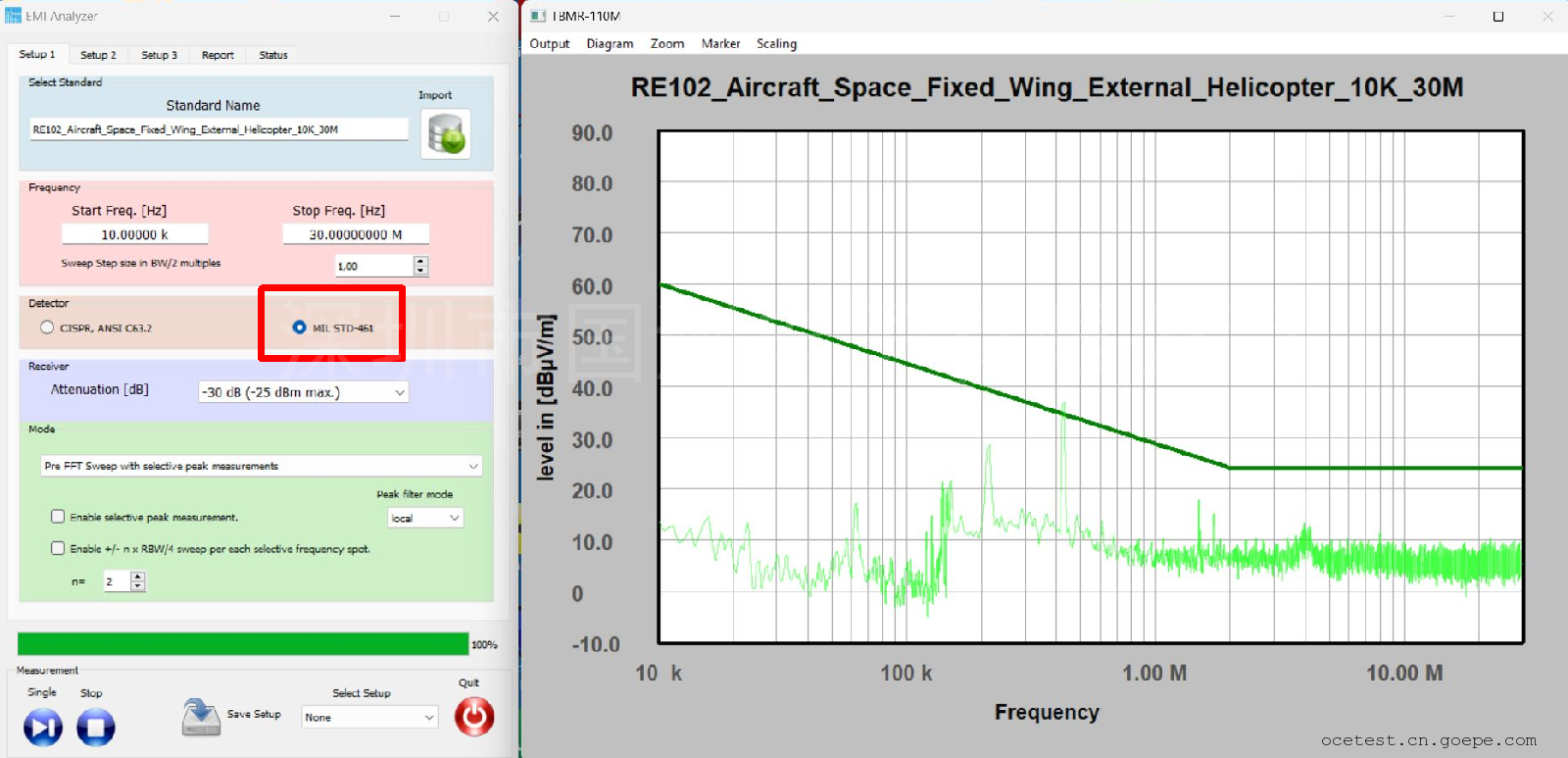The height and width of the screenshot is (758, 1568).
Task: Enable selective peak measurement checkbox
Action: tap(58, 517)
